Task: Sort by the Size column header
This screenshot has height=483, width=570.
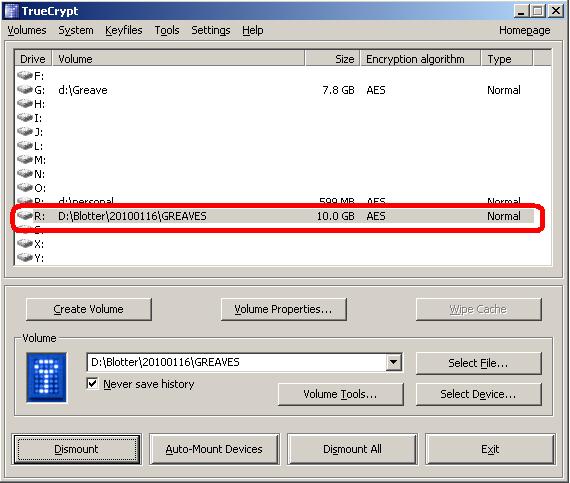Action: 333,59
